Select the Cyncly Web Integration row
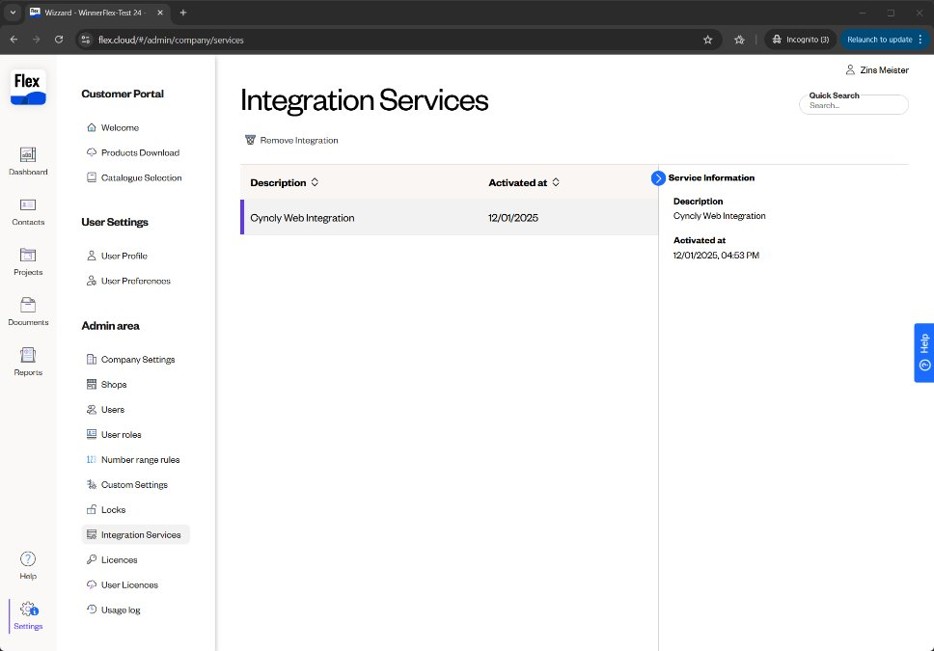Viewport: 934px width, 651px height. 449,217
